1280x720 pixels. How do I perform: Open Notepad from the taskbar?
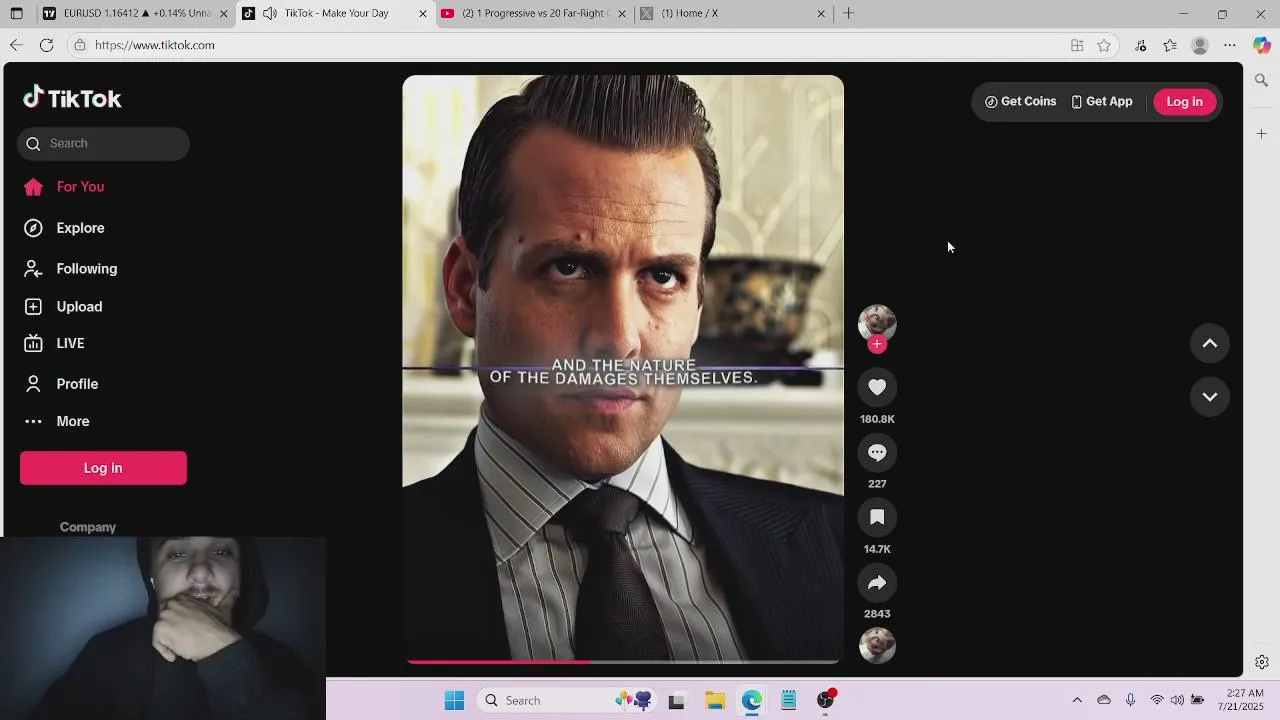click(x=788, y=701)
